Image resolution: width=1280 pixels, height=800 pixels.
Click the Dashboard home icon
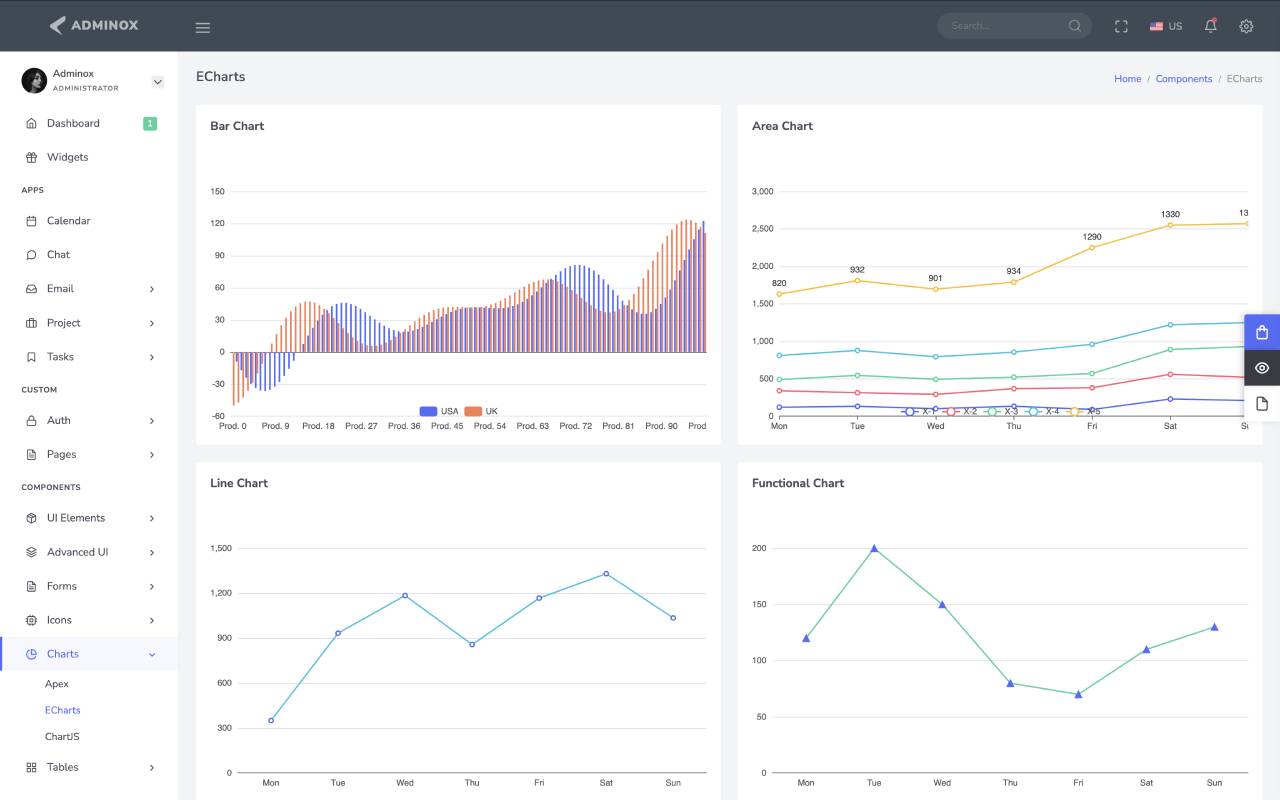(31, 123)
